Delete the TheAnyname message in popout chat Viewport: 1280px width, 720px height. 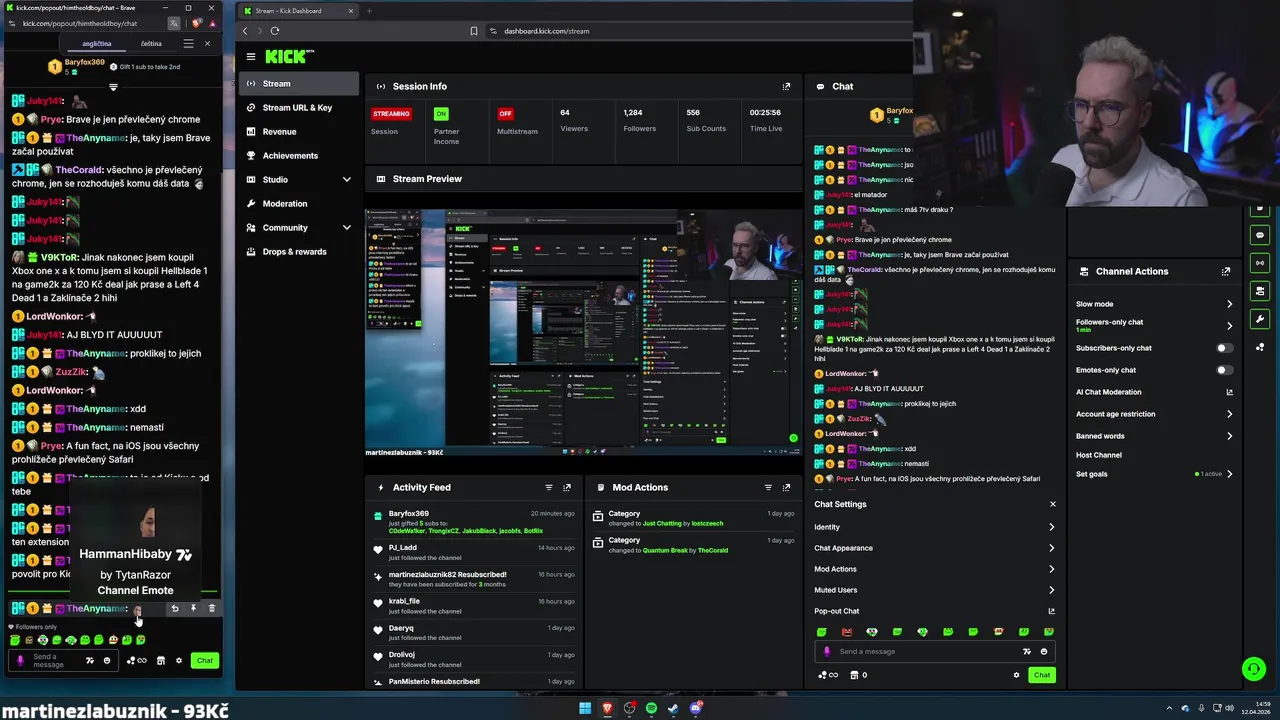click(x=211, y=608)
